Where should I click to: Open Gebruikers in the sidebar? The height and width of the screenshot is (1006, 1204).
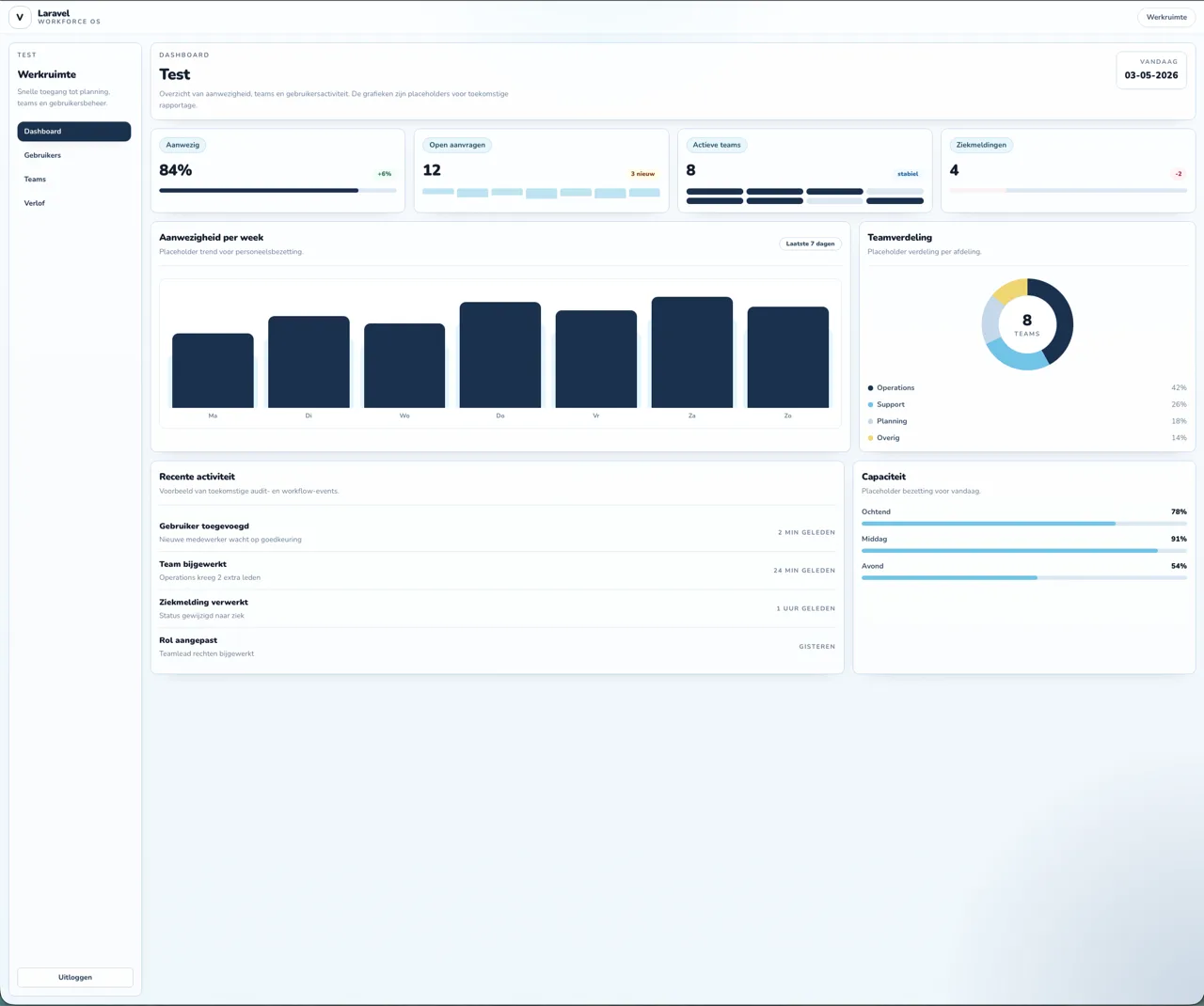click(x=74, y=155)
